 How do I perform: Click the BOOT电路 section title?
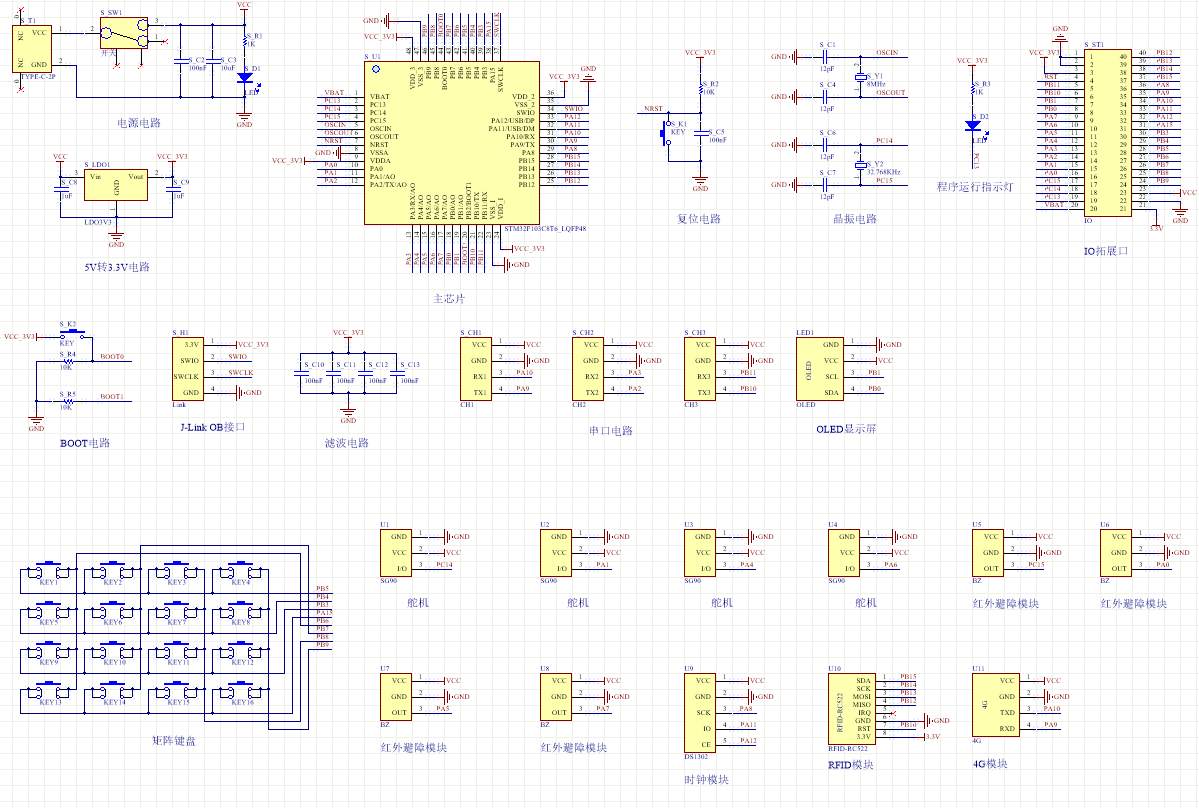(85, 443)
